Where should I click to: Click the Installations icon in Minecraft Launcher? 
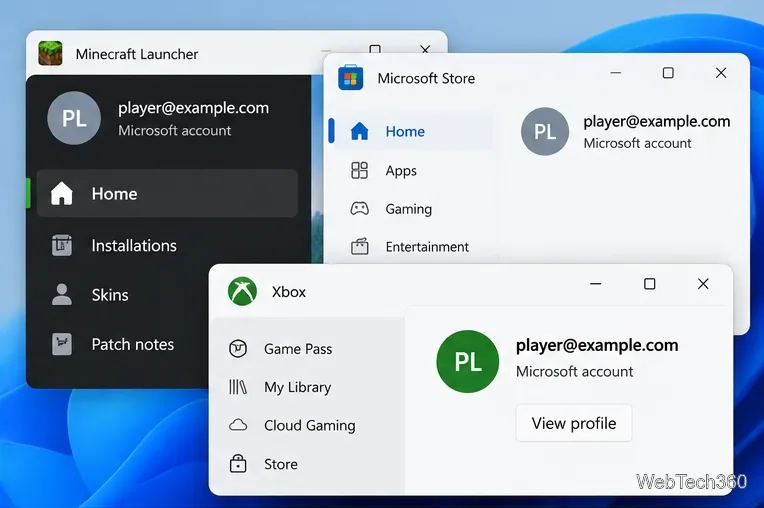tap(62, 245)
